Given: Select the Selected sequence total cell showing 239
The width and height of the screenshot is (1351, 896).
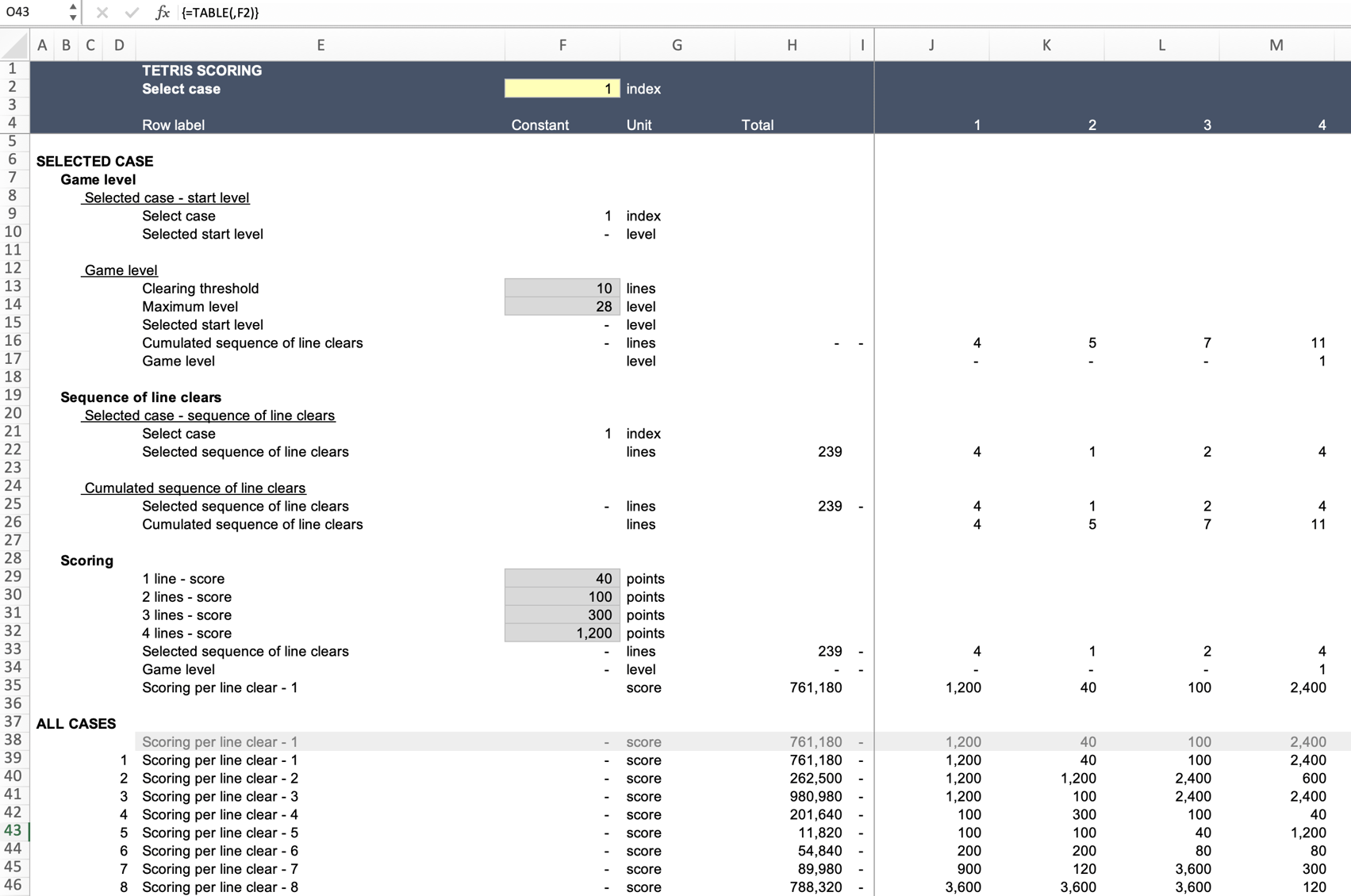Looking at the screenshot, I should [793, 452].
